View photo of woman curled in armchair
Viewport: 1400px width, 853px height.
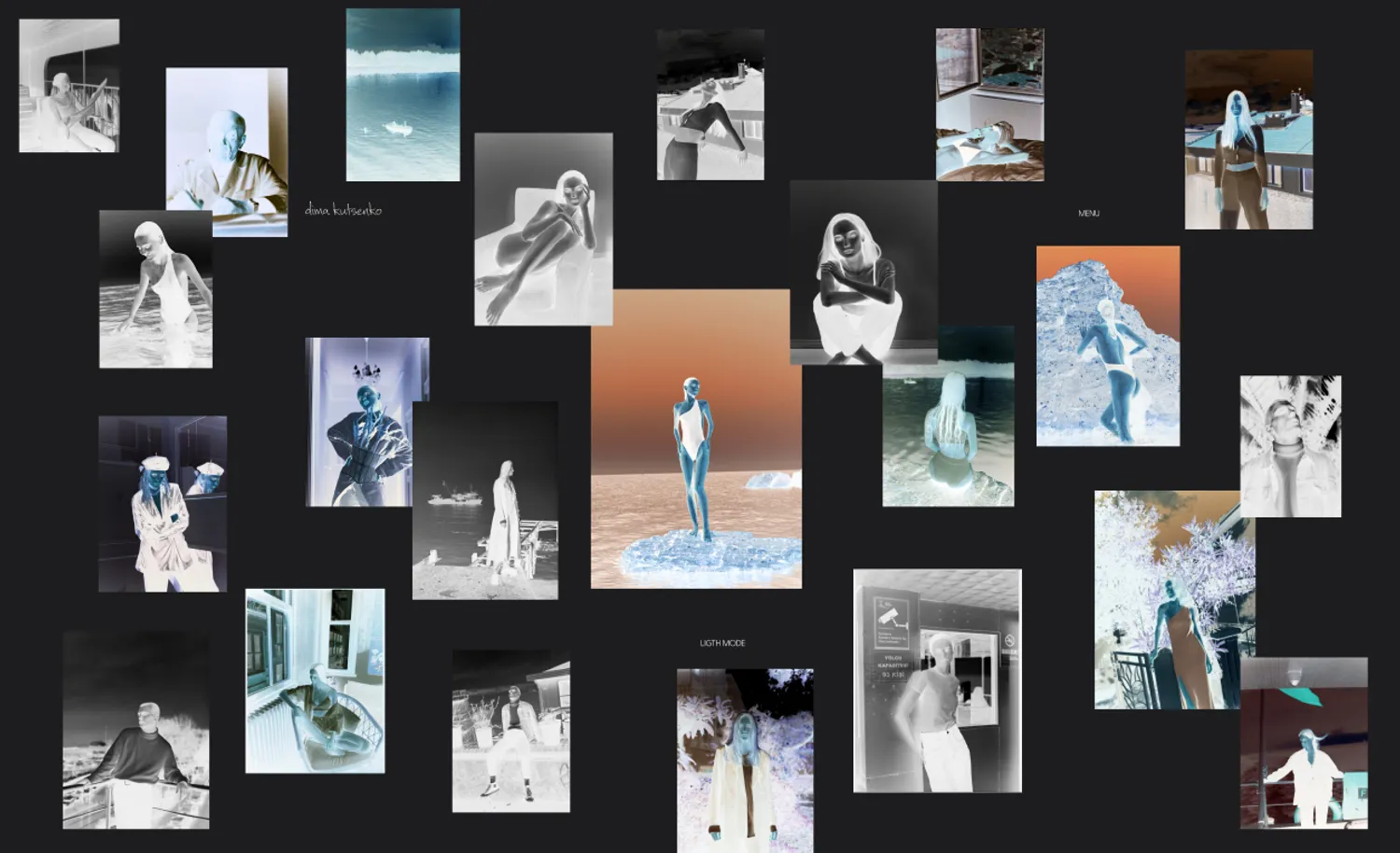pyautogui.click(x=543, y=229)
